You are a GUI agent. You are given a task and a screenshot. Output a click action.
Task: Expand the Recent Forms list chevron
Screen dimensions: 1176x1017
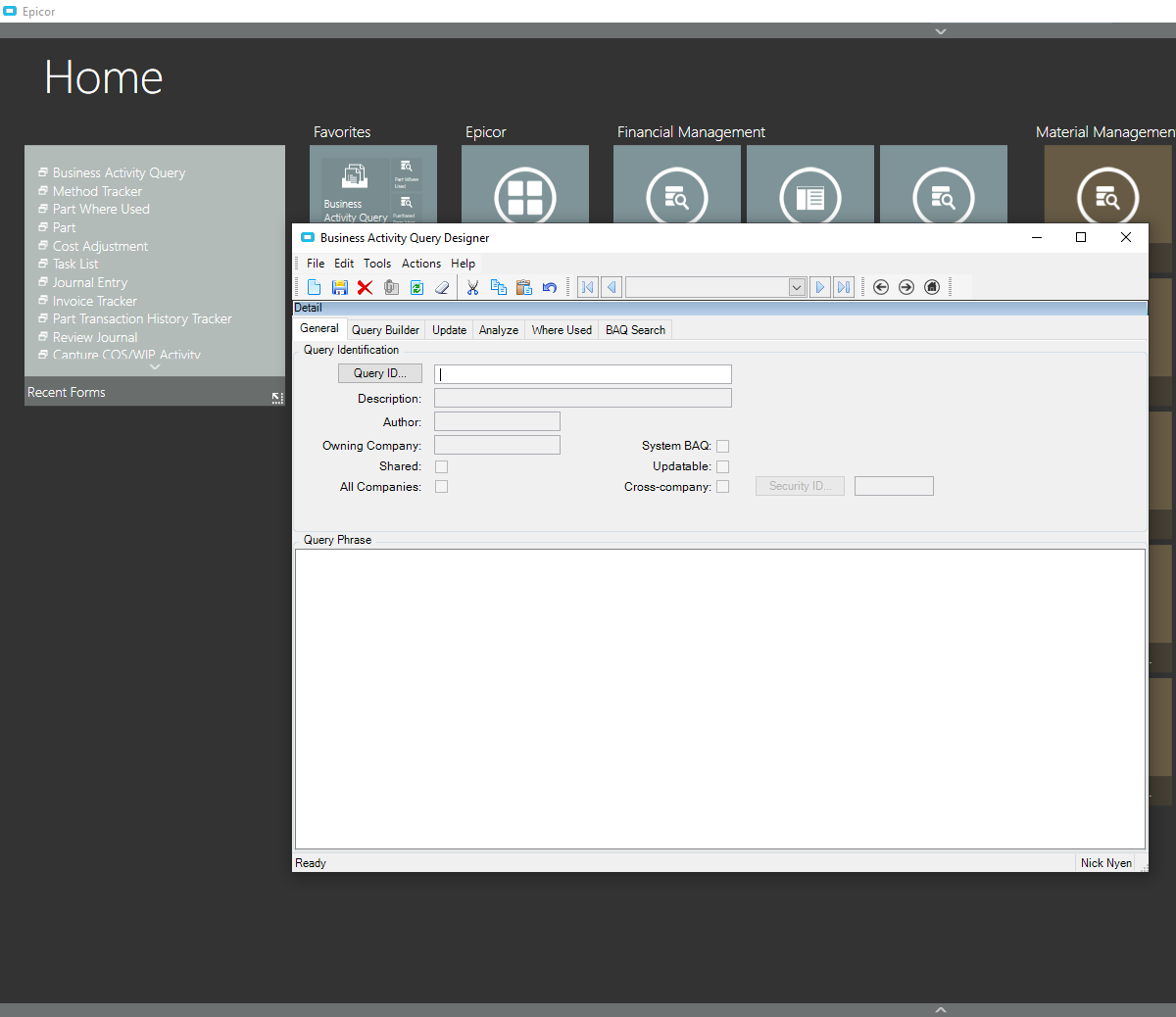[x=154, y=366]
